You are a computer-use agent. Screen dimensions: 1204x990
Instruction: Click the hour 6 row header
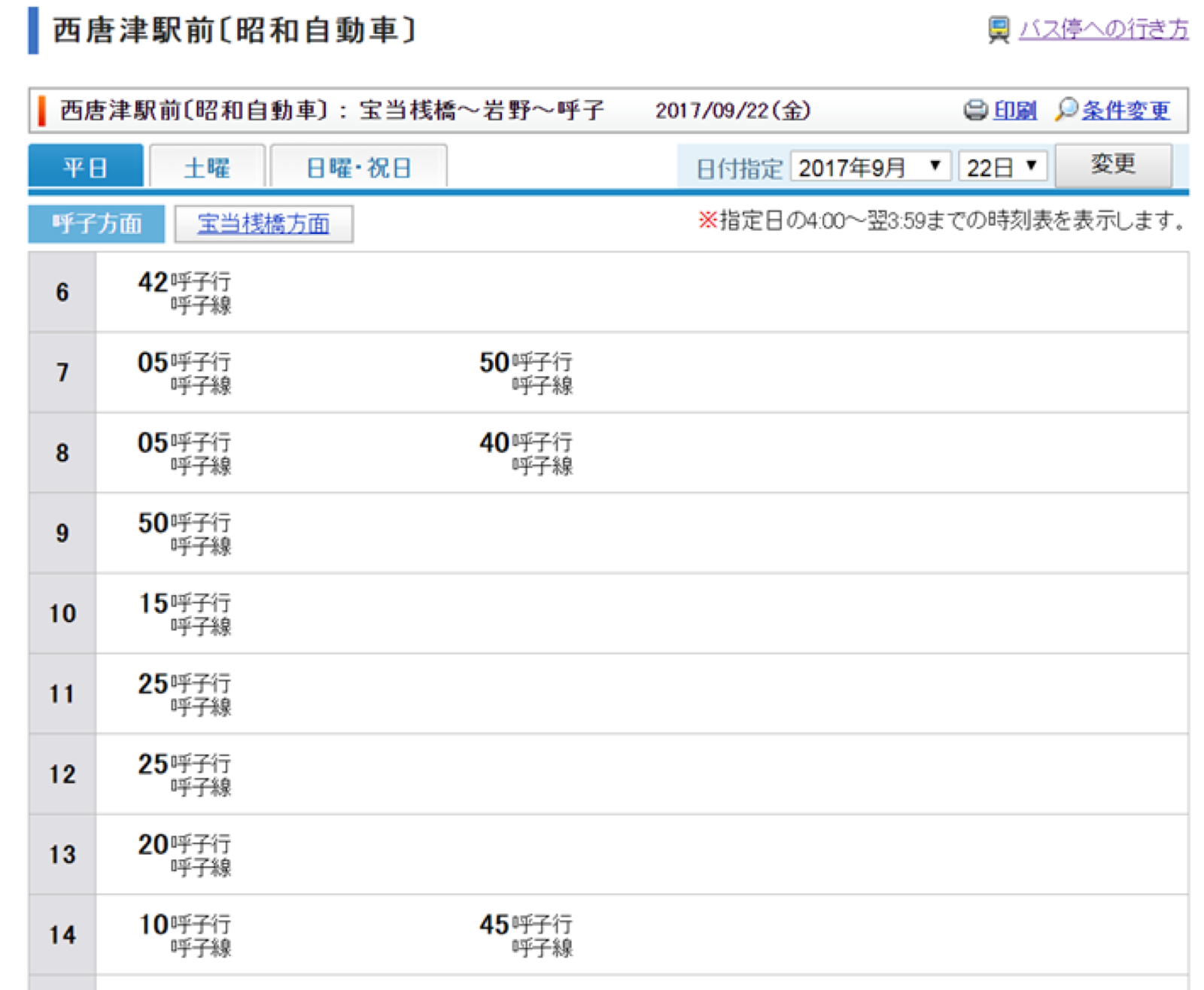pyautogui.click(x=62, y=292)
